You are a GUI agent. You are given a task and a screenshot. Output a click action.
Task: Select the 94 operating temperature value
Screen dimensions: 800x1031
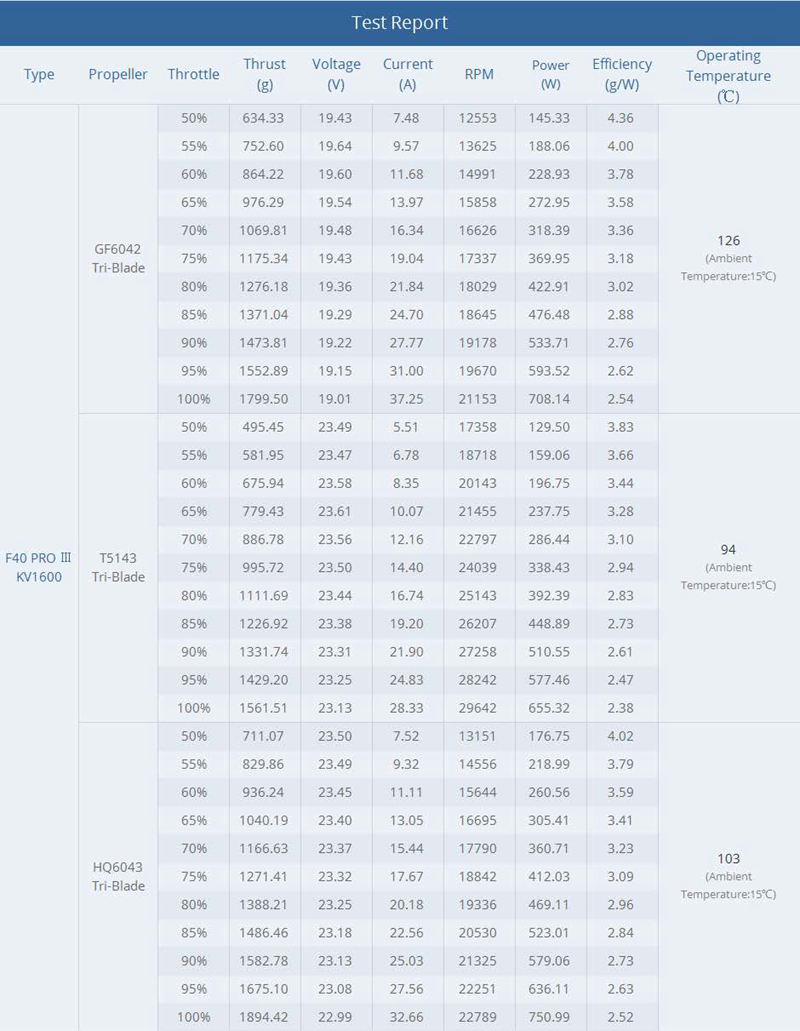(729, 550)
